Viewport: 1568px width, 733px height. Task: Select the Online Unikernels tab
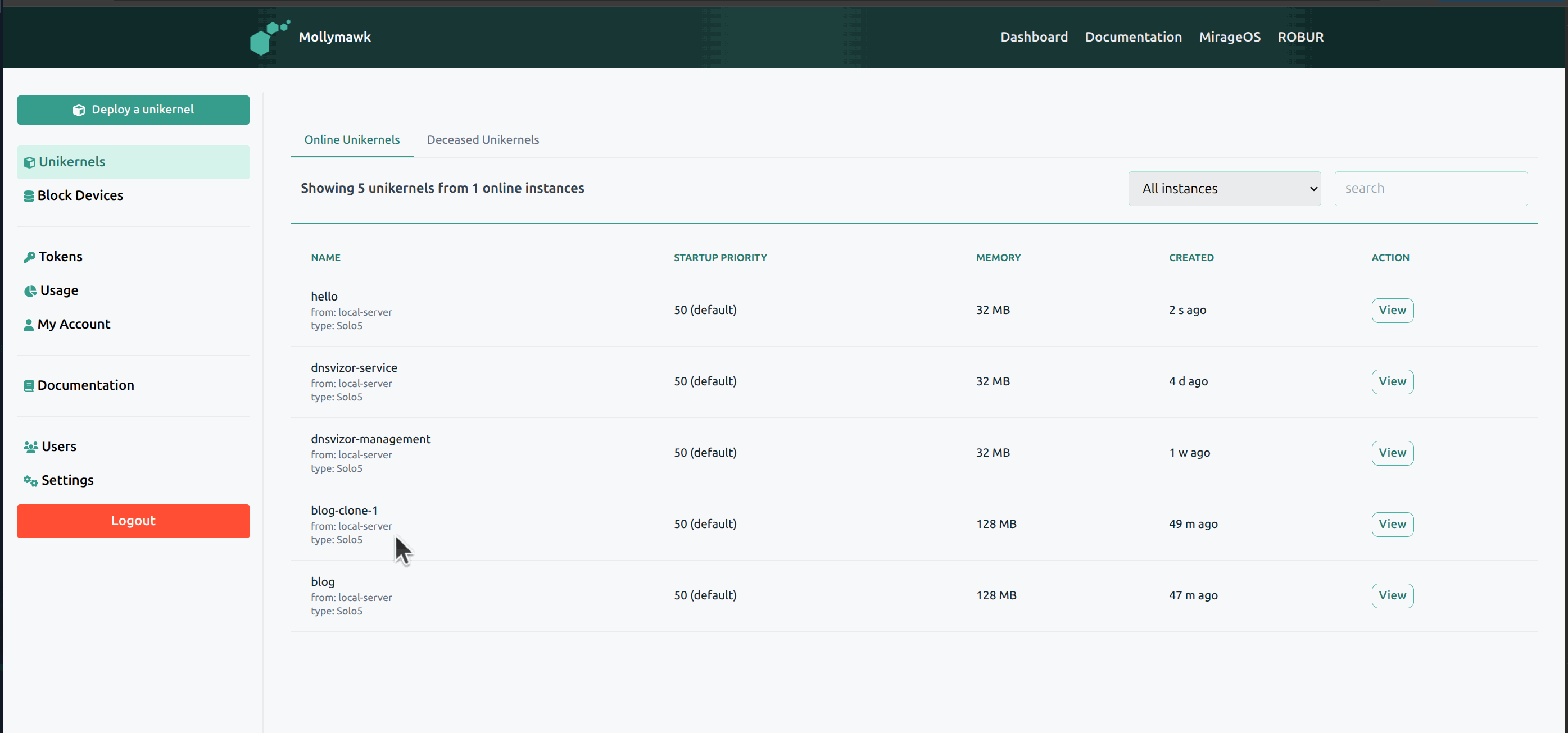click(352, 140)
